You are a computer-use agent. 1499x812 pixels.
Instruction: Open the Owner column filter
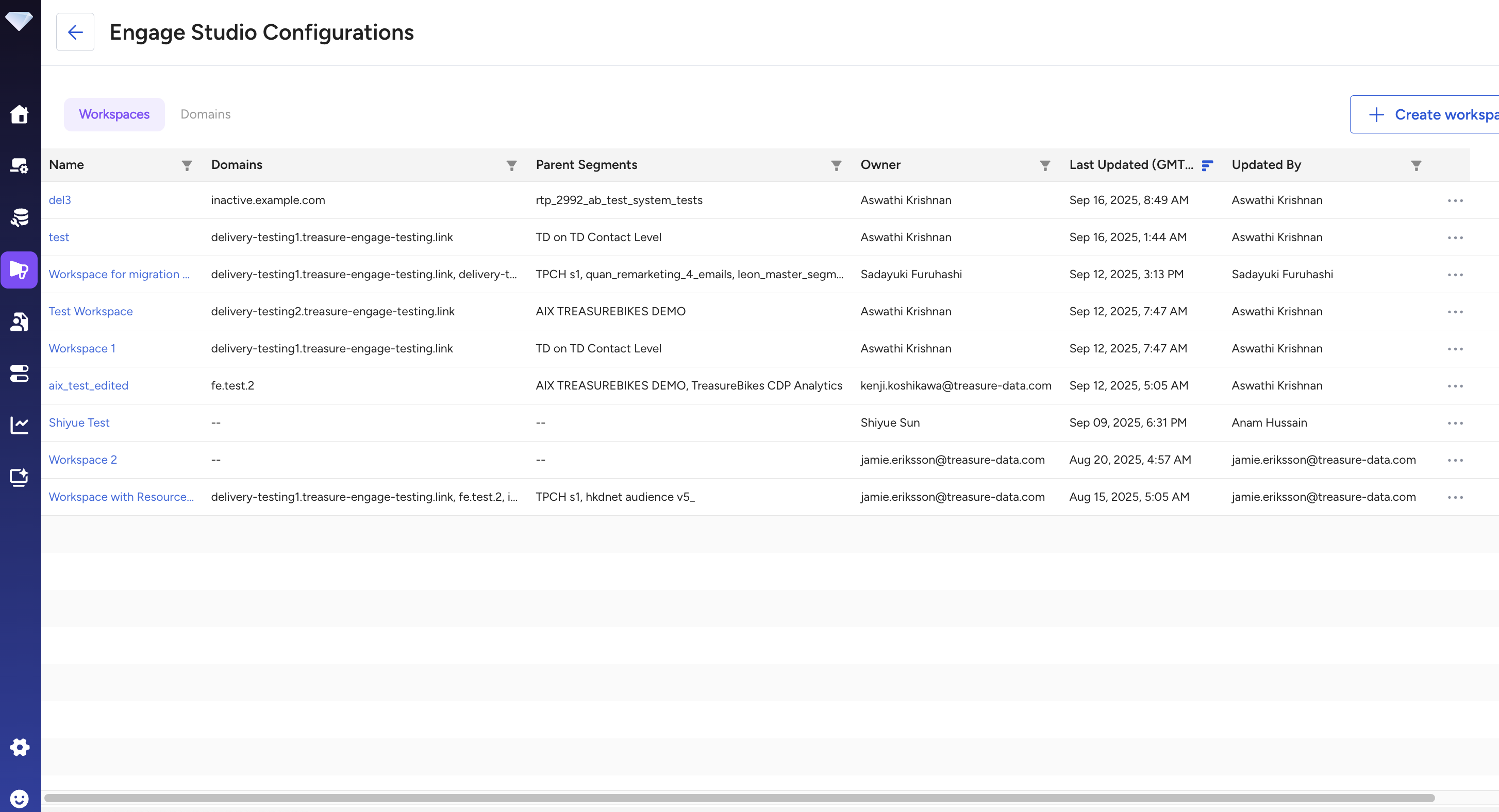point(1045,165)
